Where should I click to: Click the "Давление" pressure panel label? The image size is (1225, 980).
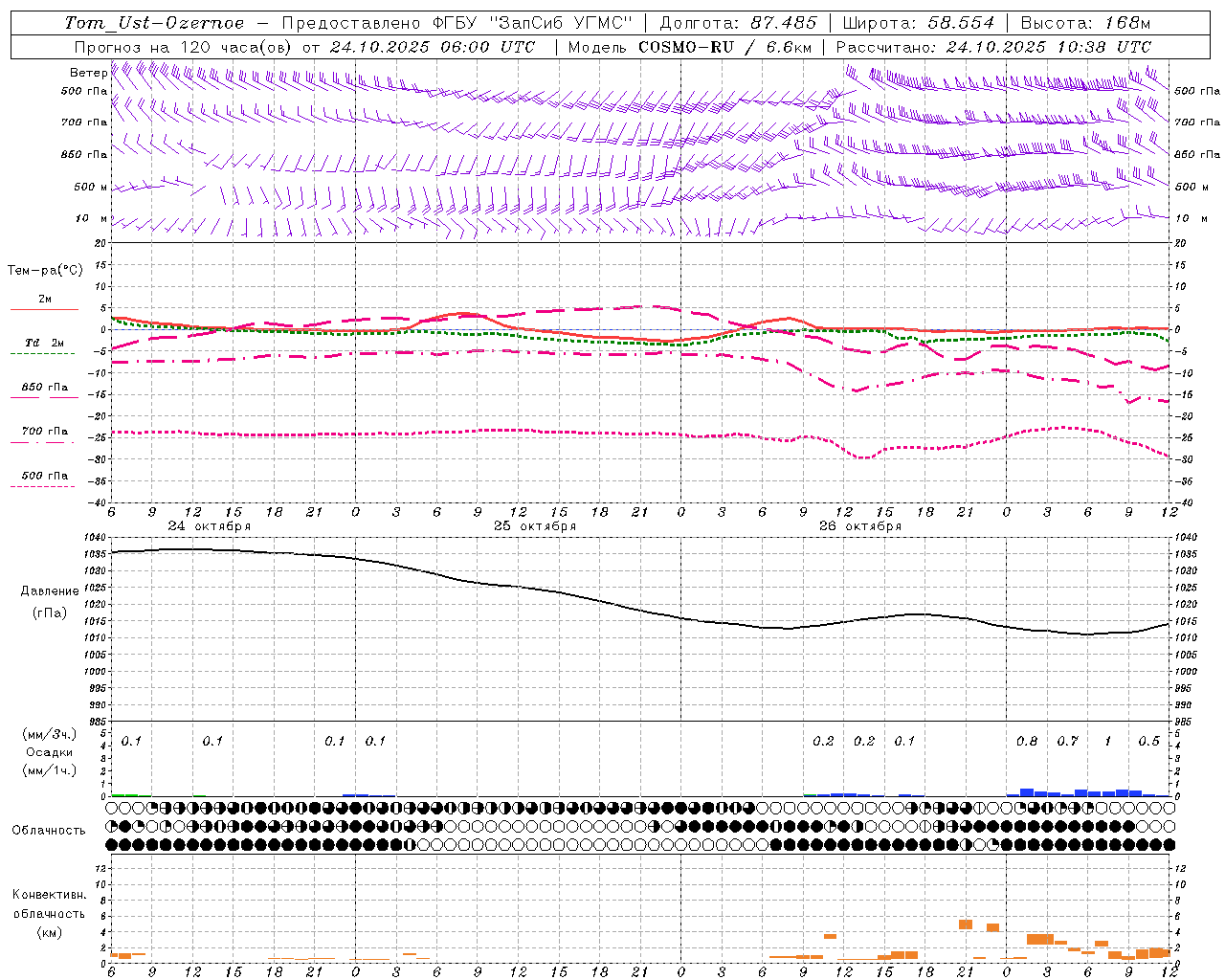50,591
